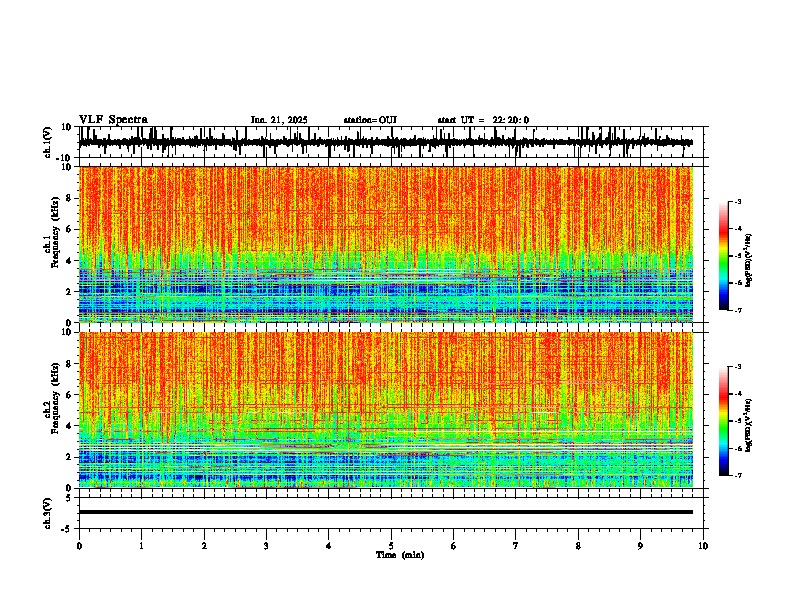The height and width of the screenshot is (612, 792).
Task: Click the ch.2 frequency tick '8'
Action: (x=69, y=363)
